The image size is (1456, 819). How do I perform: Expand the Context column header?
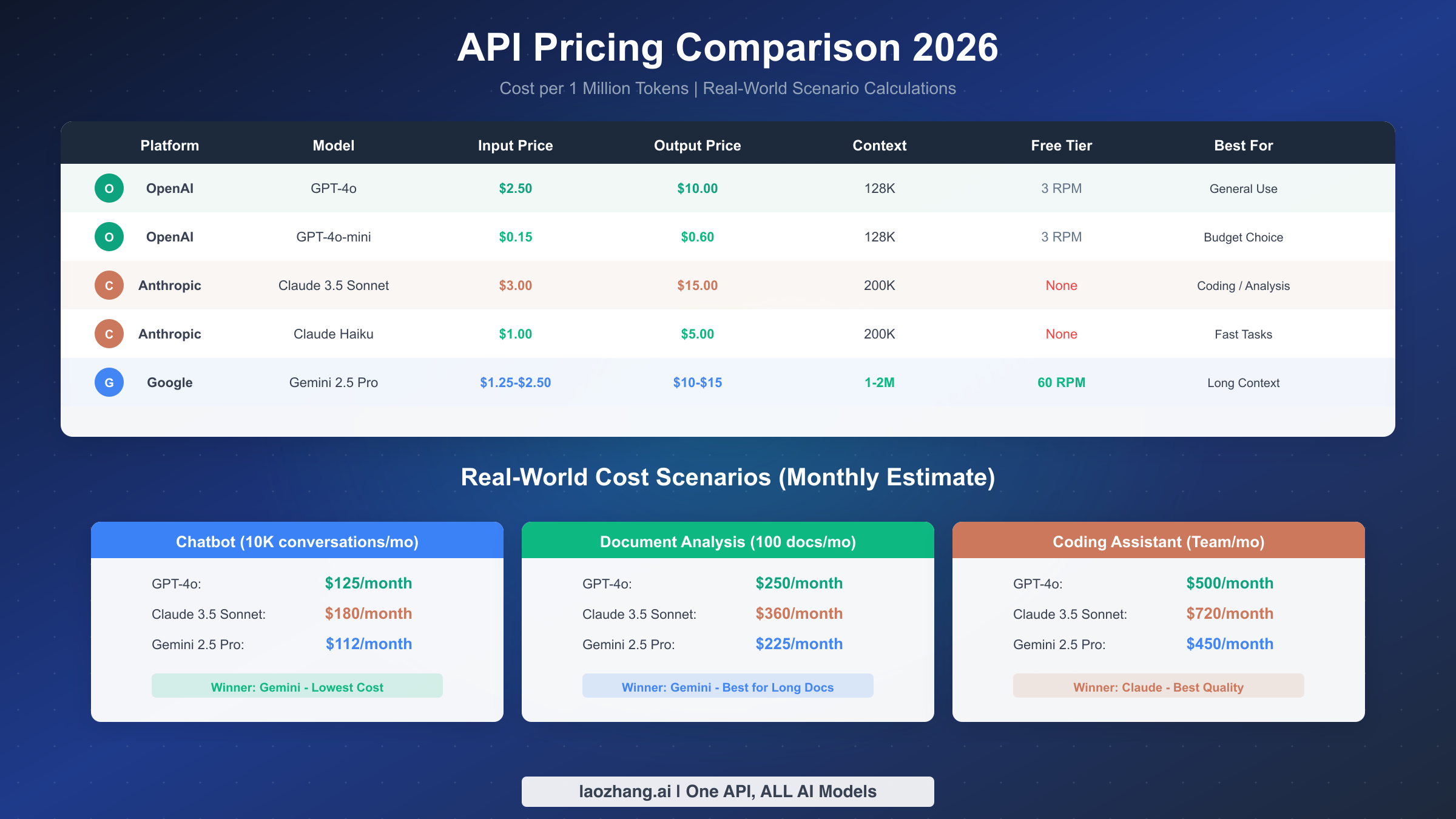[879, 146]
